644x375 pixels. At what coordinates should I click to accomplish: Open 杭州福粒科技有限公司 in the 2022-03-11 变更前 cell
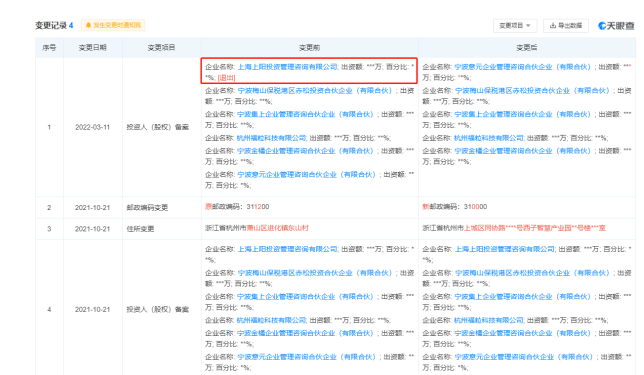coord(271,138)
